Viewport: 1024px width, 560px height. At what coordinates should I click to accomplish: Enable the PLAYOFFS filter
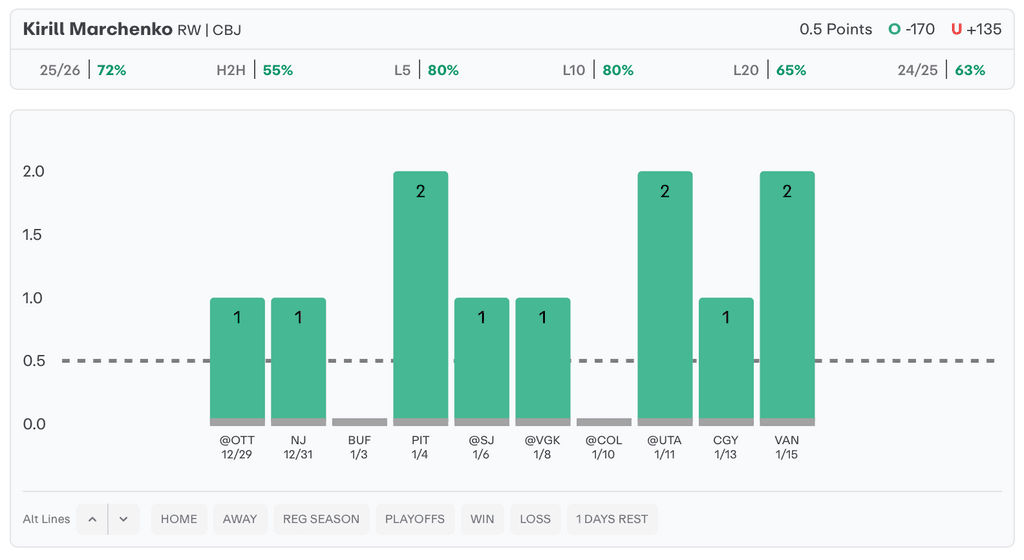click(415, 519)
